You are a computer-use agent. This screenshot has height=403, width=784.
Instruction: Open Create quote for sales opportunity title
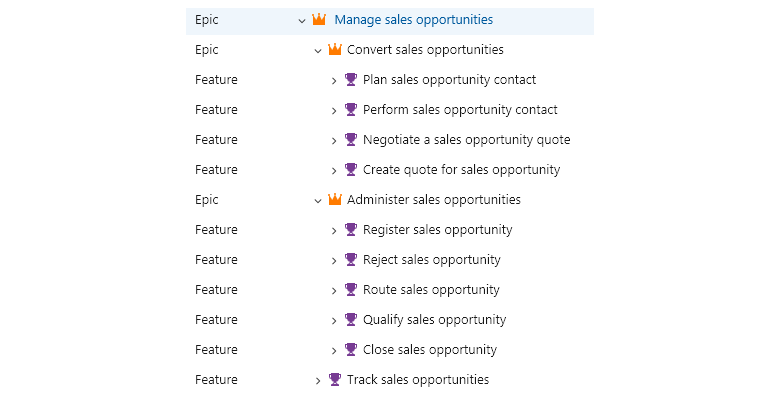click(462, 170)
